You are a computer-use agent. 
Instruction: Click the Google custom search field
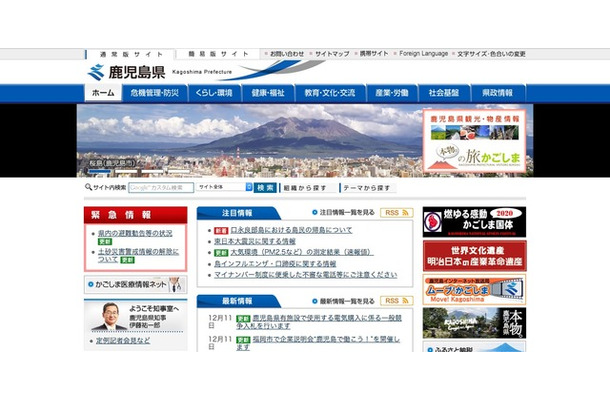pos(161,188)
